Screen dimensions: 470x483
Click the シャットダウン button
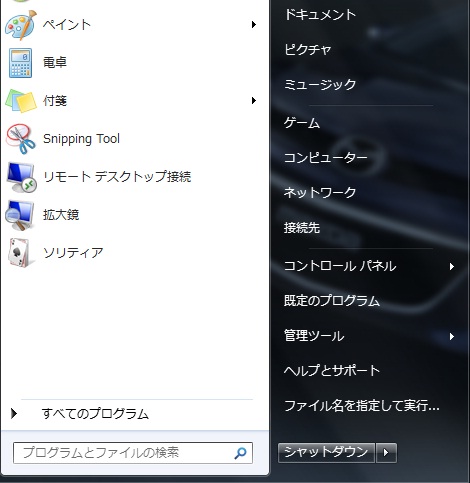click(326, 453)
